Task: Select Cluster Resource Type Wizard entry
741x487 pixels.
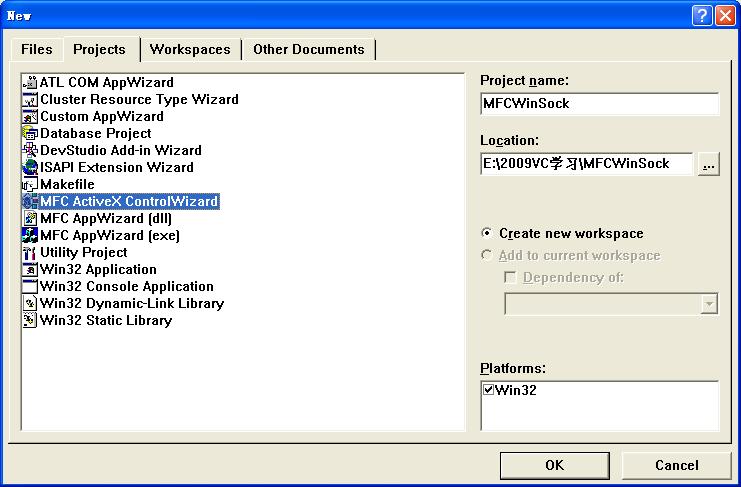Action: point(139,99)
